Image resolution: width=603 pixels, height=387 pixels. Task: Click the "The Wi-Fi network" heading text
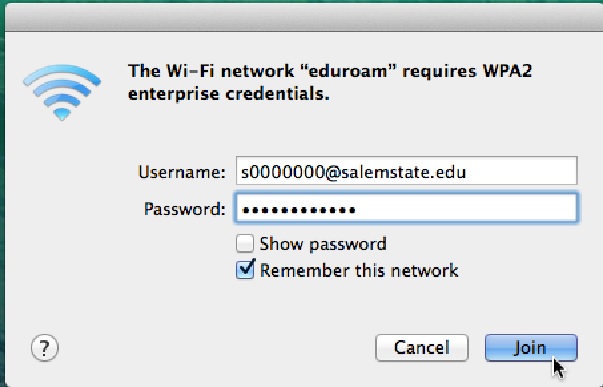pyautogui.click(x=211, y=71)
